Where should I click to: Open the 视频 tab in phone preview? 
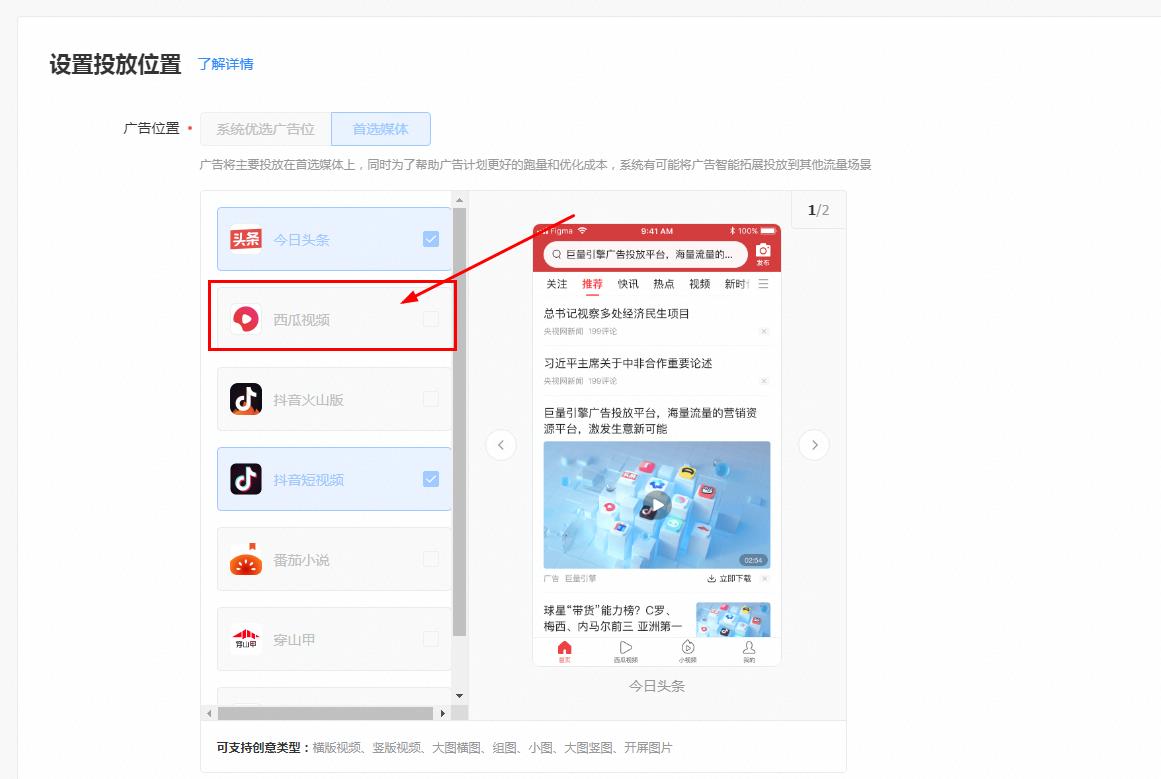click(x=699, y=284)
